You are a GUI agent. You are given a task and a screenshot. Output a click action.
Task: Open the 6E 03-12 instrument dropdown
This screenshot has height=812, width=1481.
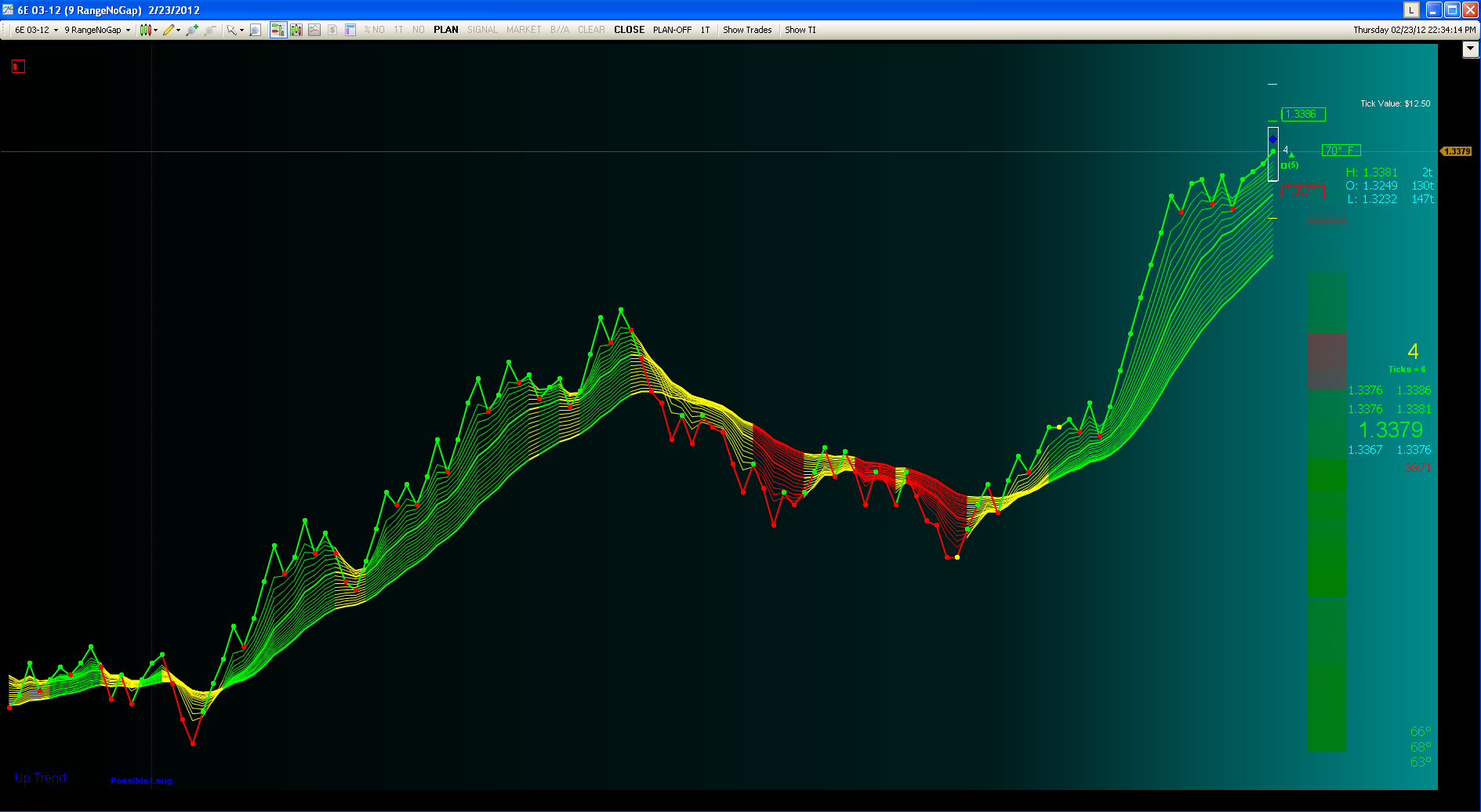click(x=36, y=30)
